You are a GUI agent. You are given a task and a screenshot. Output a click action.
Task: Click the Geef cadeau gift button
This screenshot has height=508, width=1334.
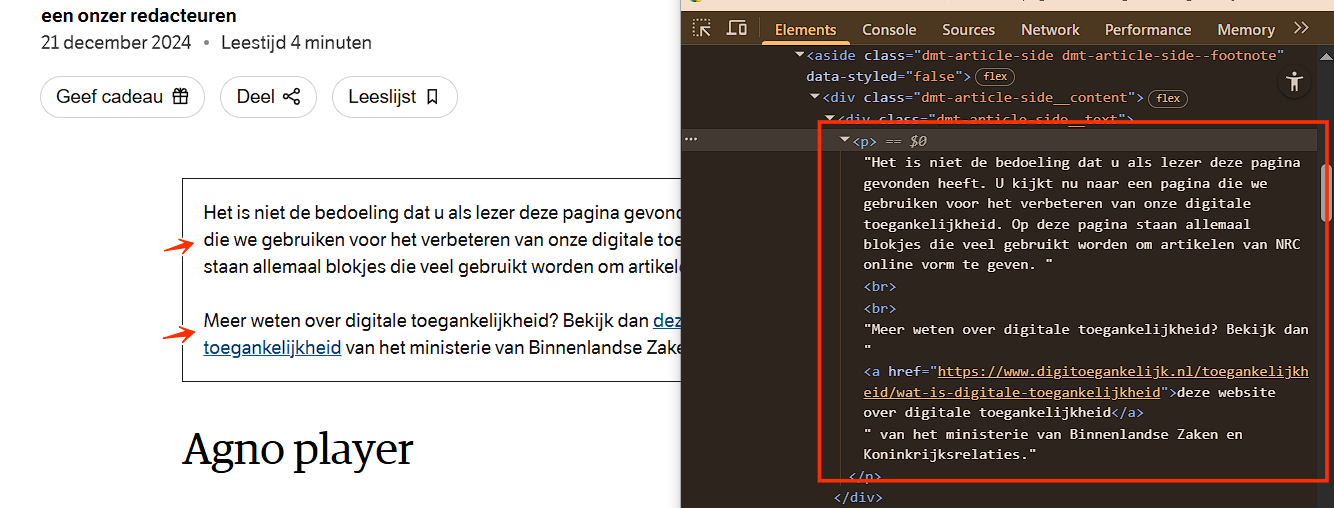click(122, 97)
